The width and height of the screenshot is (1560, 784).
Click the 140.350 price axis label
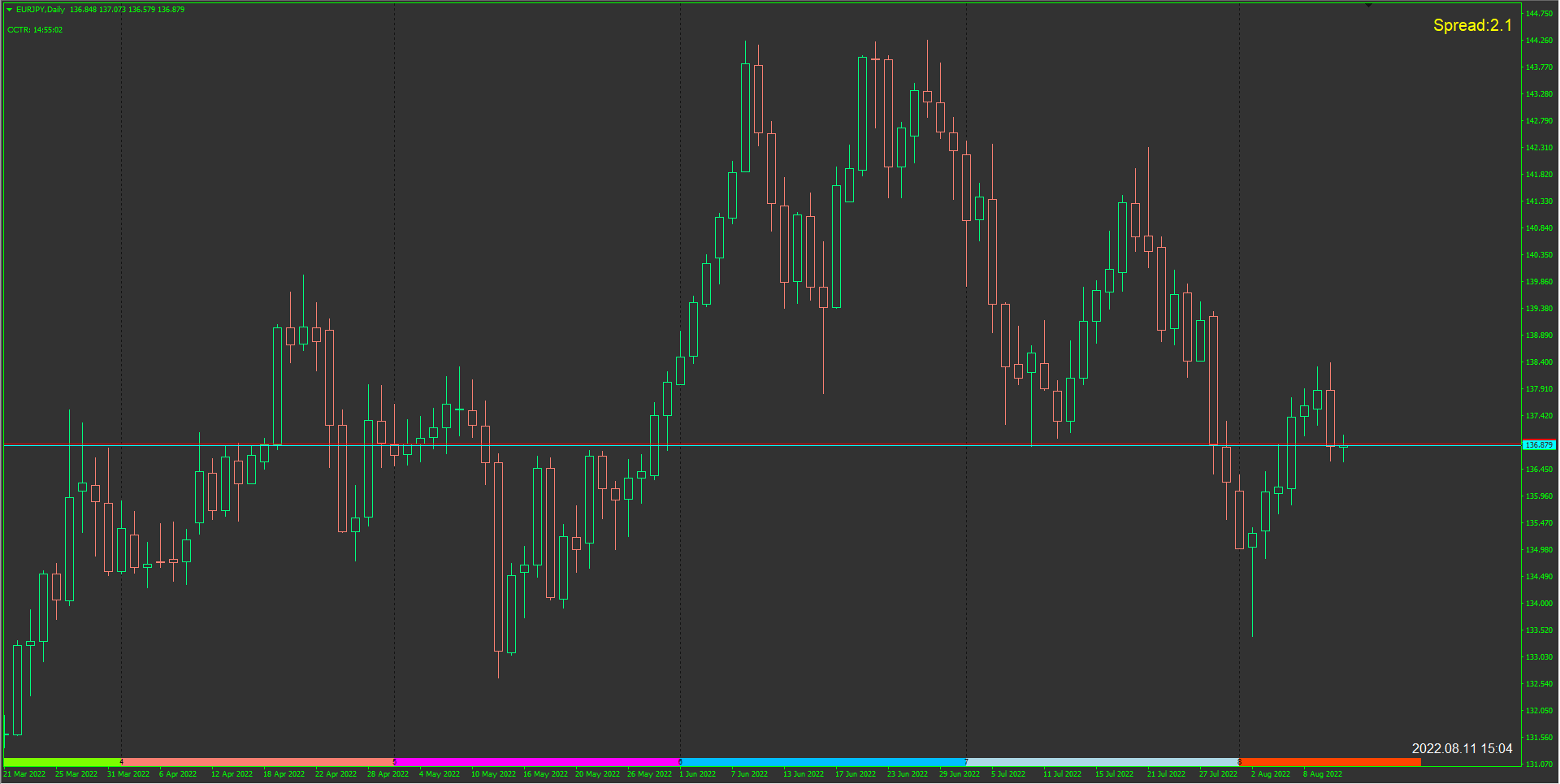point(1539,255)
